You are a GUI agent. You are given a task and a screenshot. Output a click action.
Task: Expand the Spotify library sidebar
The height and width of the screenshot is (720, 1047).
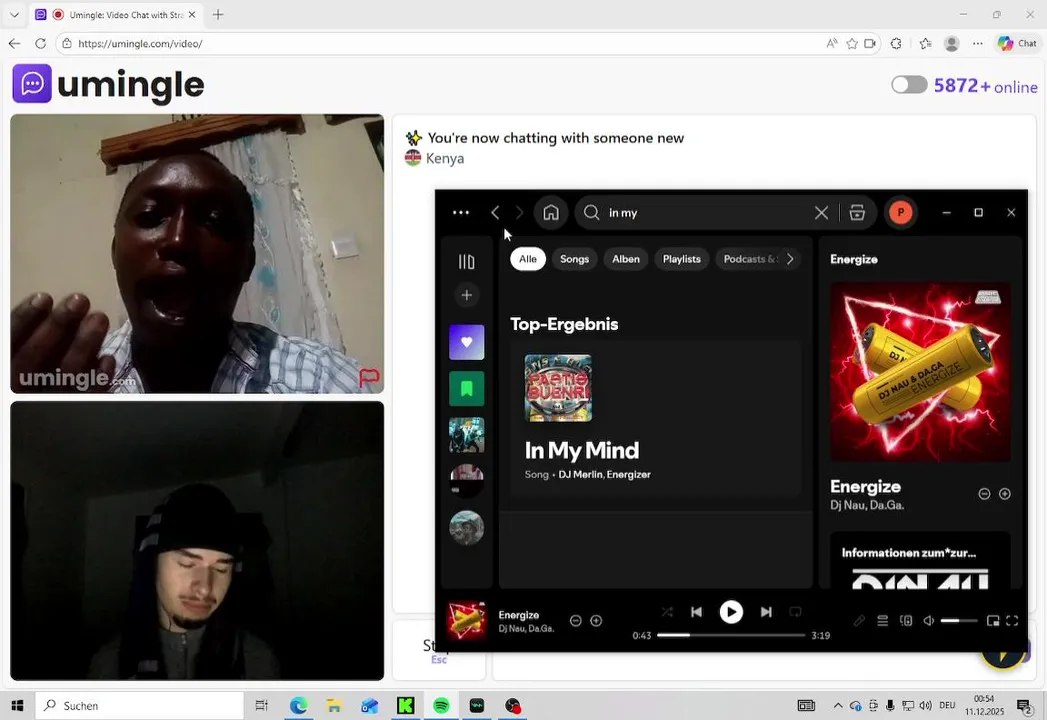466,261
